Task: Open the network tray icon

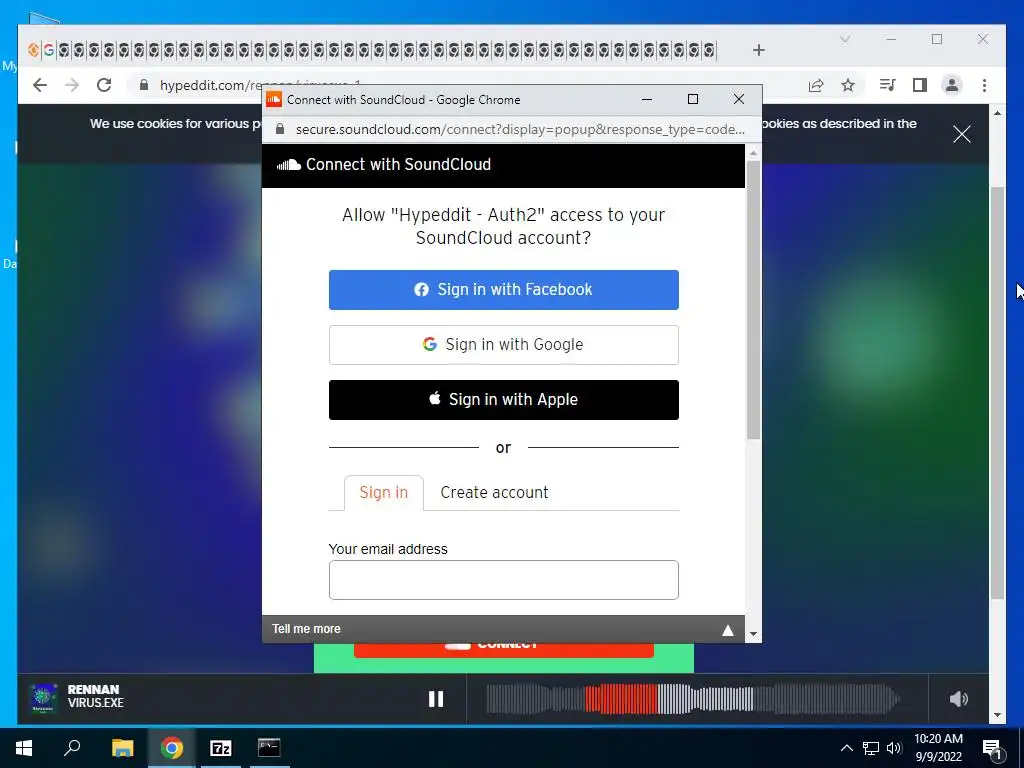Action: tap(871, 748)
